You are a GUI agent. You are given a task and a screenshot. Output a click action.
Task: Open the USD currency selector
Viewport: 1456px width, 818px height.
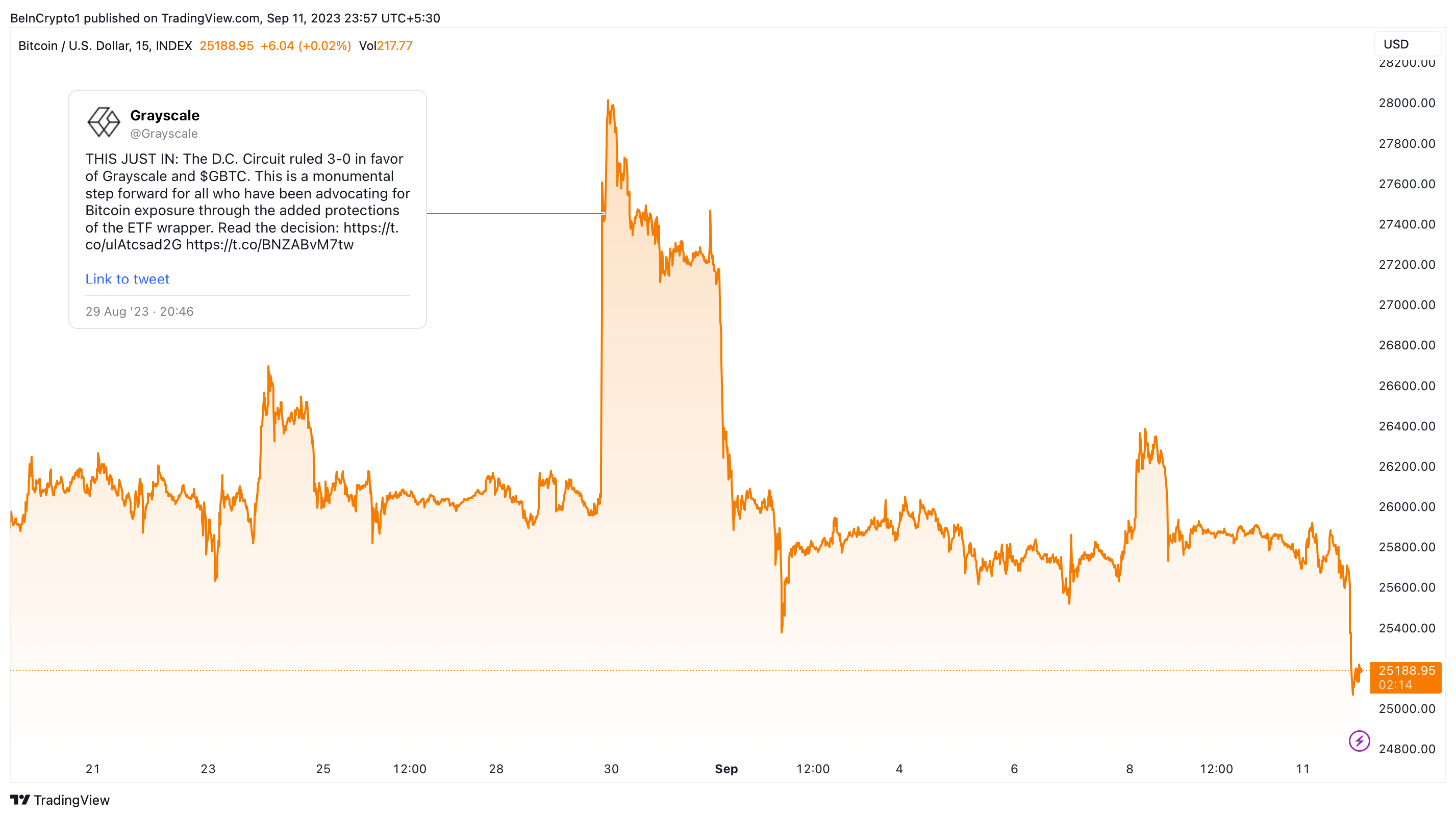(1407, 44)
